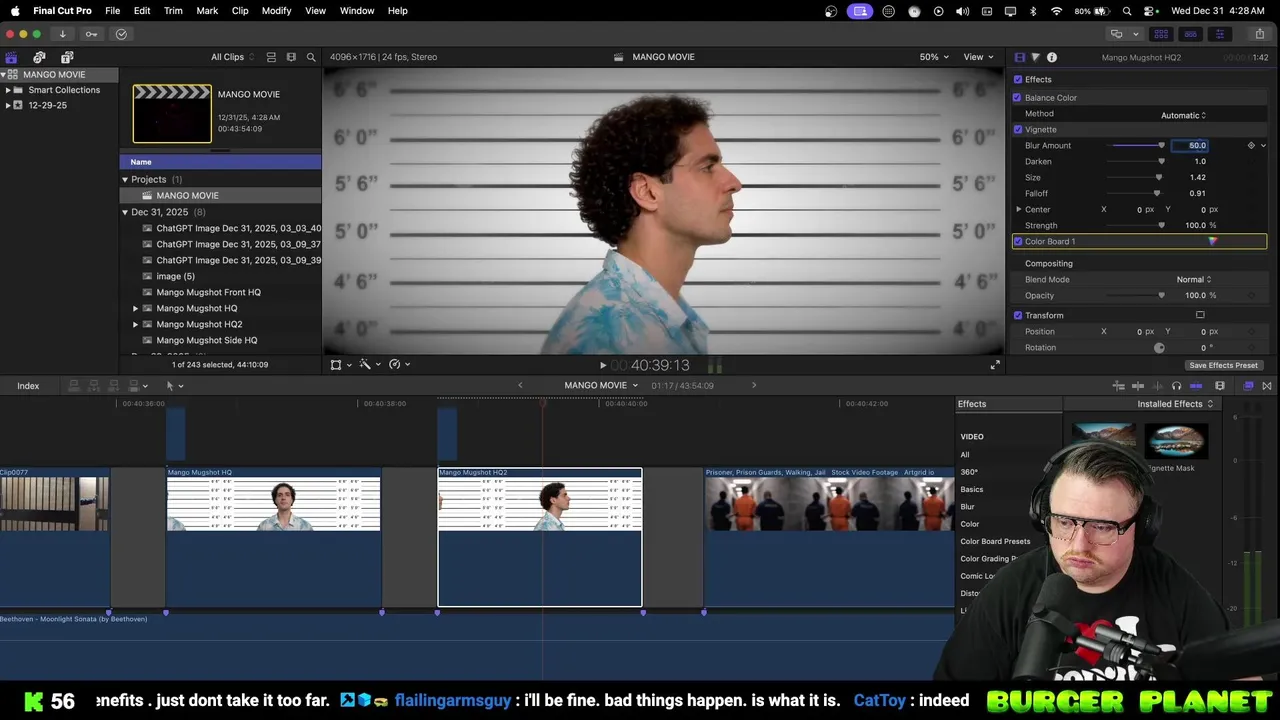Open the Clip menu

[240, 11]
